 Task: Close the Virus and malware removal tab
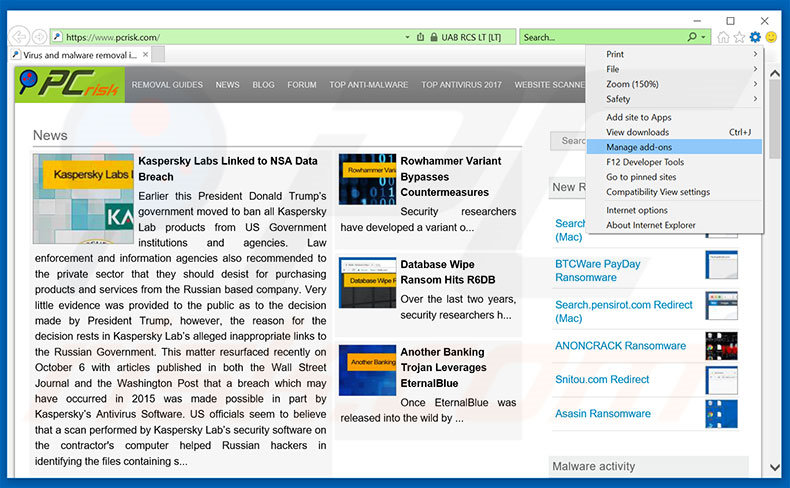pos(146,54)
